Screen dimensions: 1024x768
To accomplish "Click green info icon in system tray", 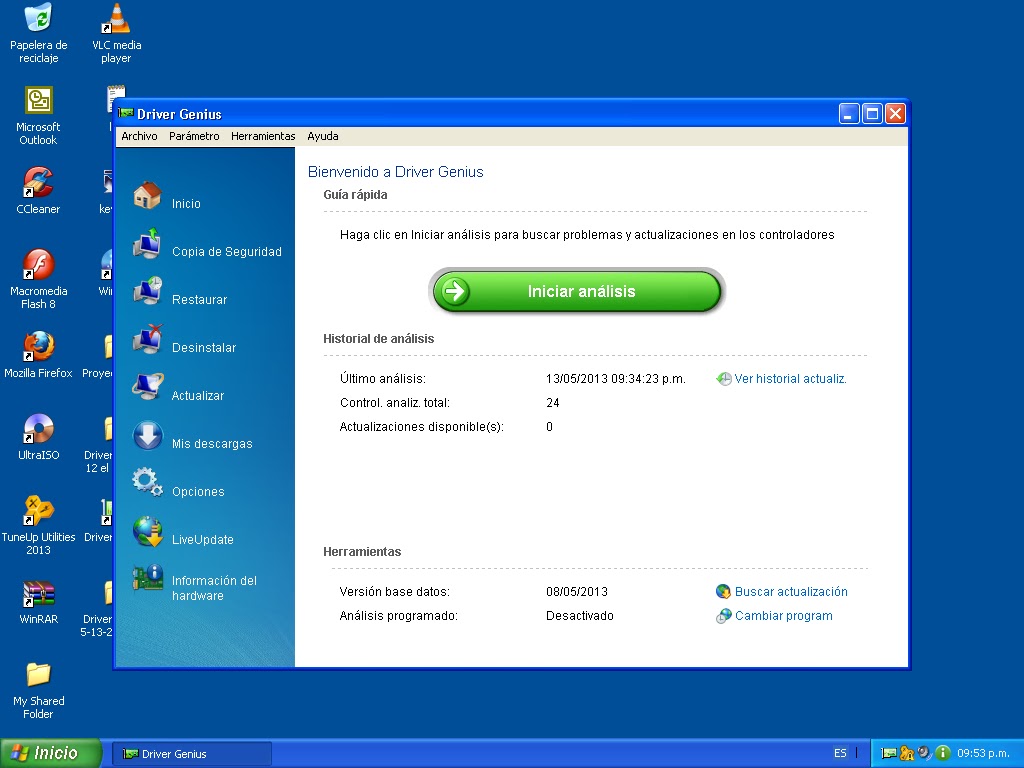I will pyautogui.click(x=942, y=753).
